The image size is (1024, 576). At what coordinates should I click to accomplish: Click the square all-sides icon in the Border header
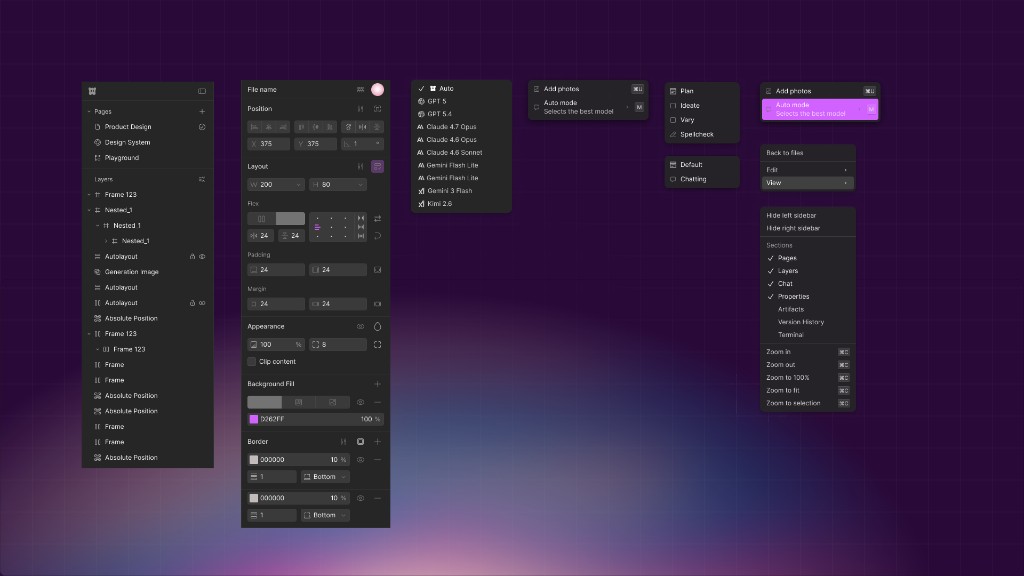(360, 441)
